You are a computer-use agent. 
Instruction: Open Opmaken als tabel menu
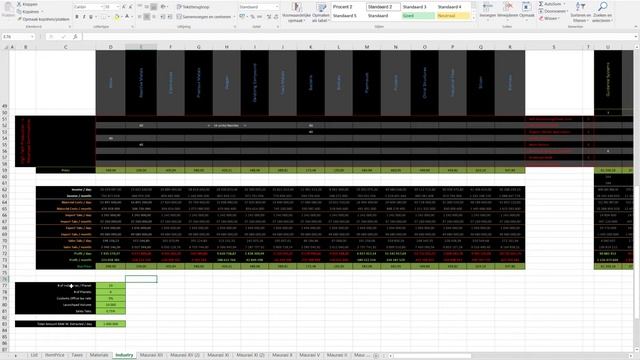pos(321,12)
